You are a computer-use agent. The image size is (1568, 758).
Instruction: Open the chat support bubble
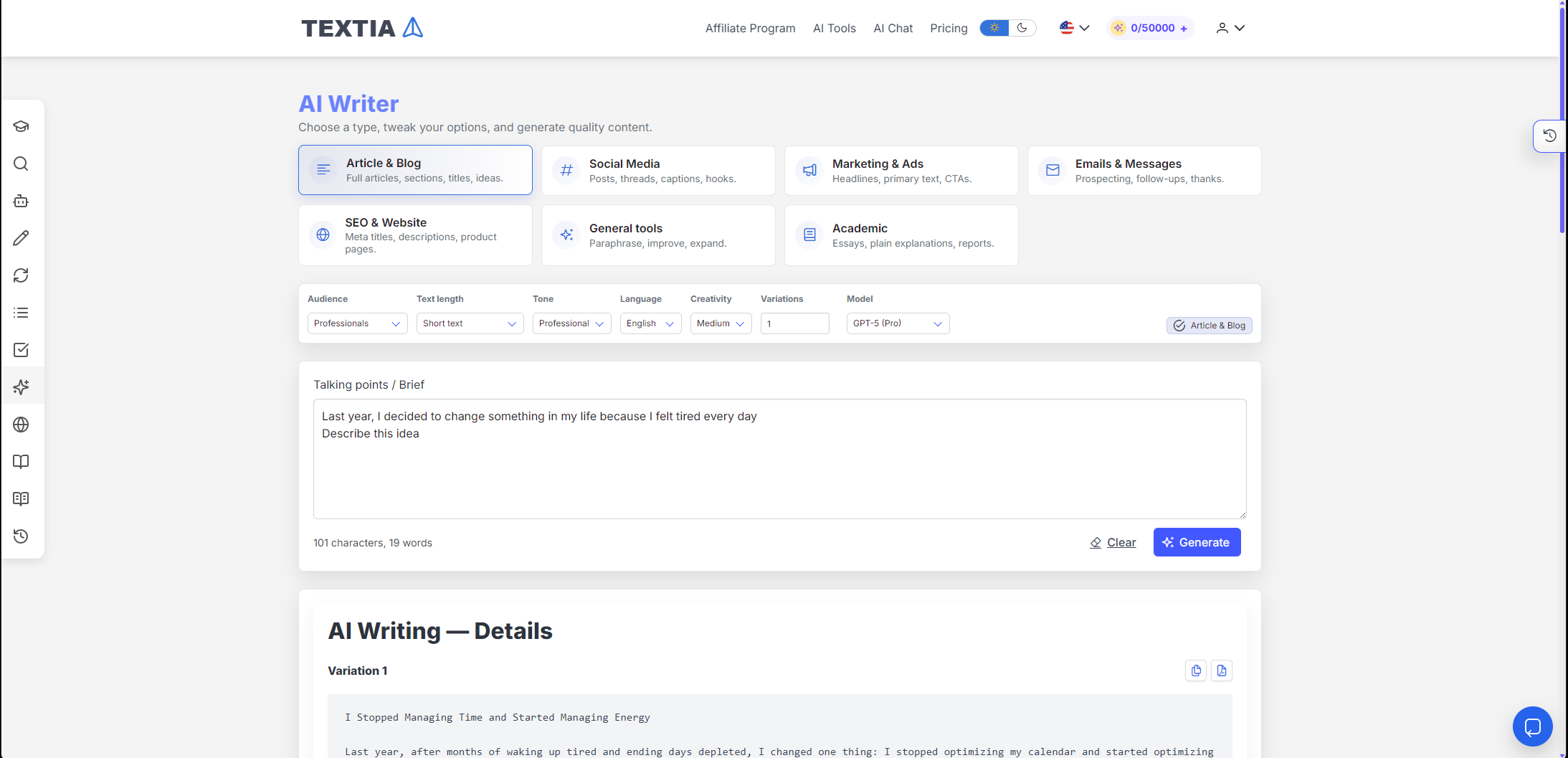(1533, 726)
